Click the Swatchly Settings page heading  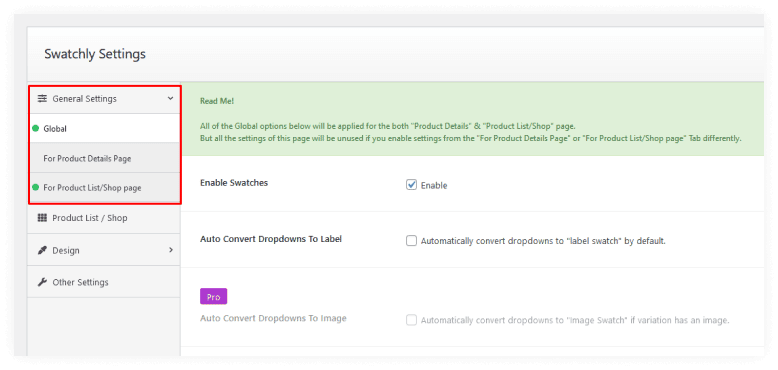tap(95, 54)
